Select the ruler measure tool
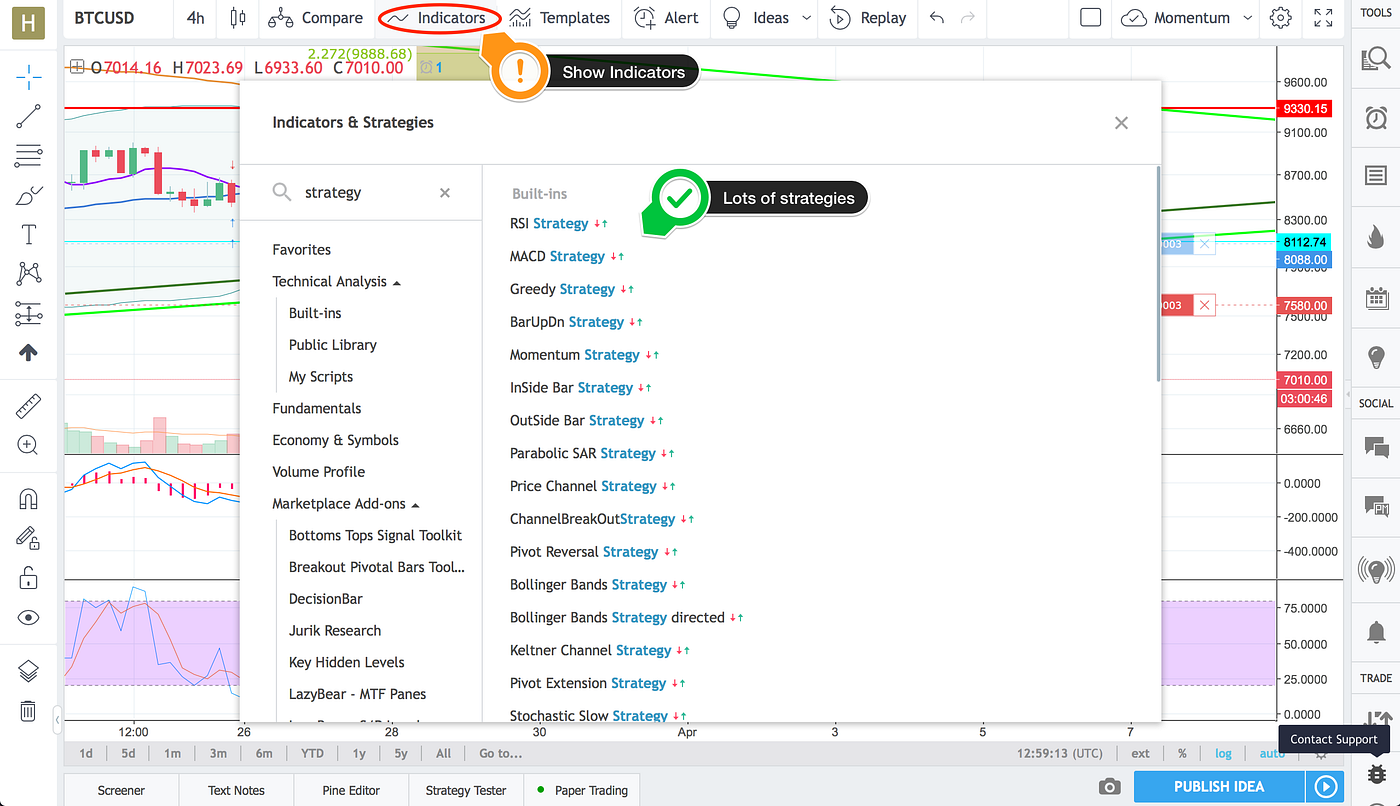Viewport: 1400px width, 806px height. click(x=28, y=407)
